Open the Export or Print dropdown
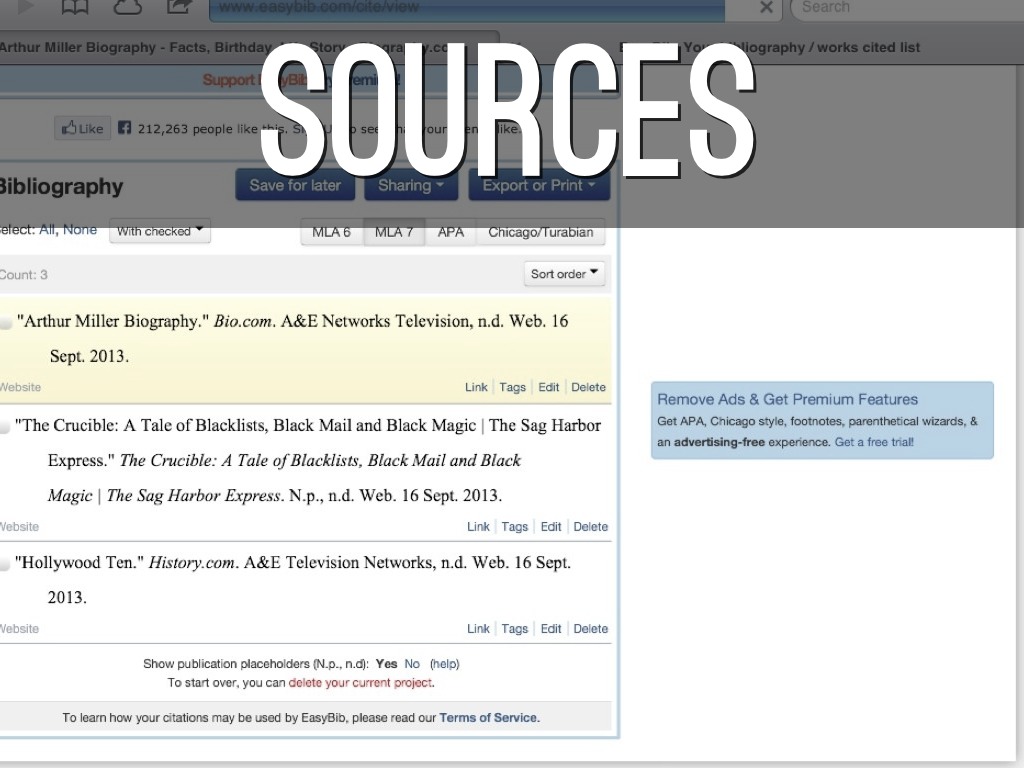This screenshot has height=768, width=1024. coord(538,185)
